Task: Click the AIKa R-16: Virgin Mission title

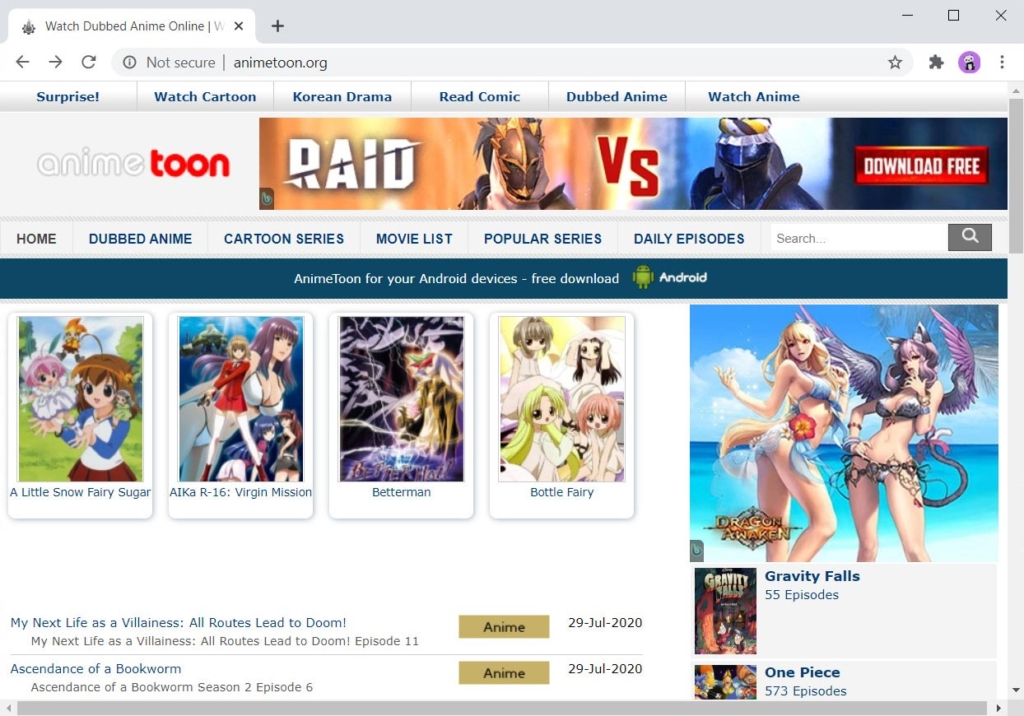Action: click(x=241, y=493)
